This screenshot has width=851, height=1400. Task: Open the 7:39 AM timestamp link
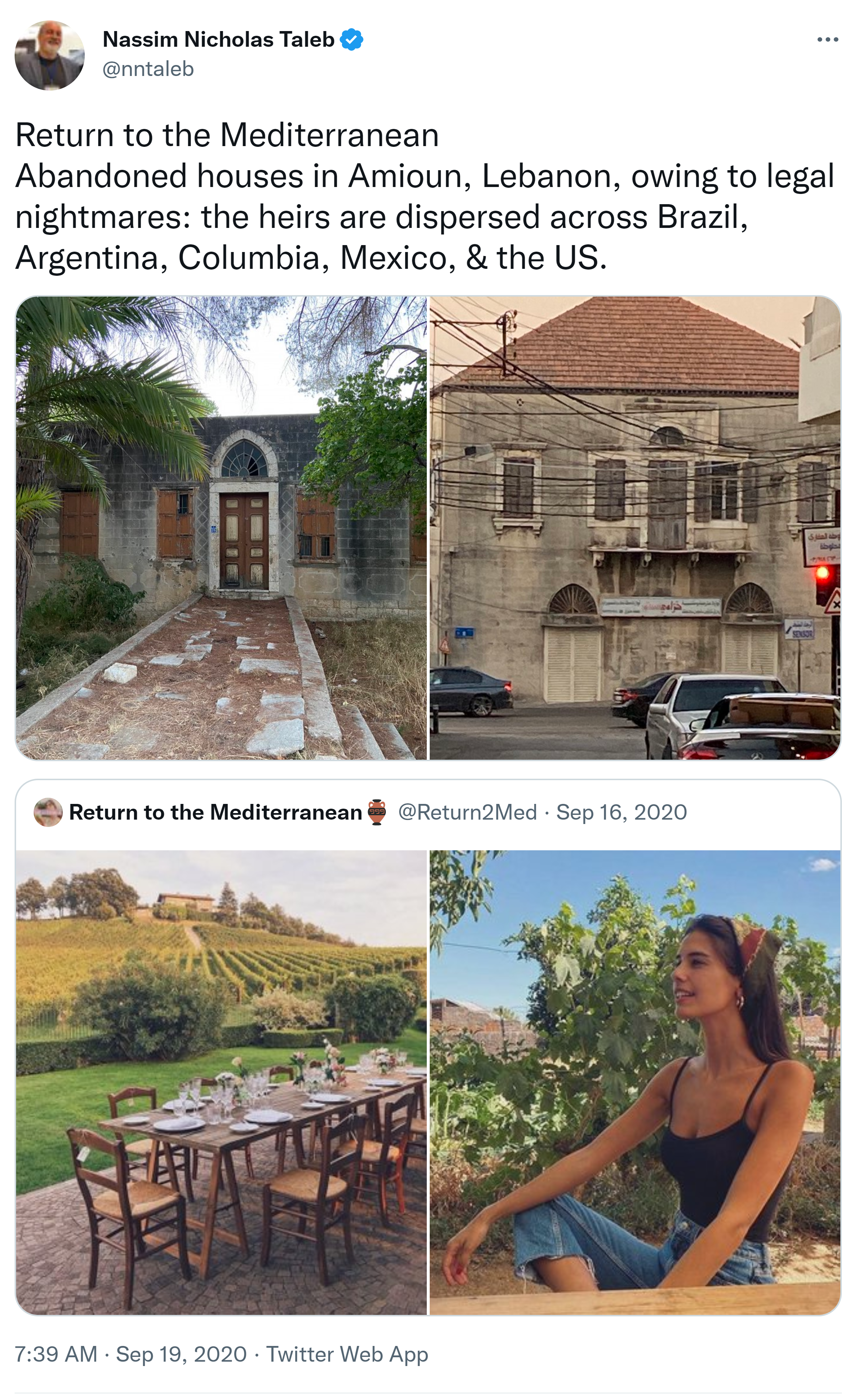tap(56, 1354)
